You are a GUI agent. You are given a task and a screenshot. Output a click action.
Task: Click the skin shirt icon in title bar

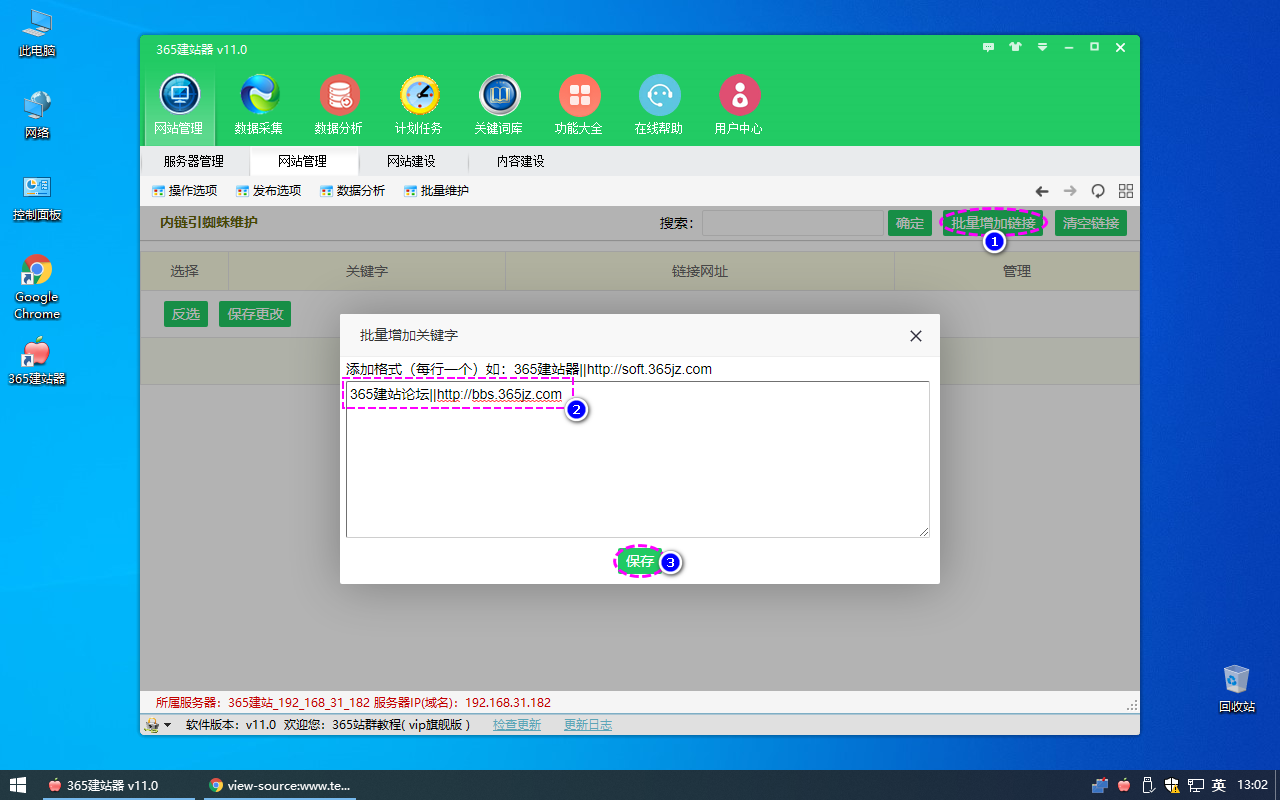[1016, 47]
